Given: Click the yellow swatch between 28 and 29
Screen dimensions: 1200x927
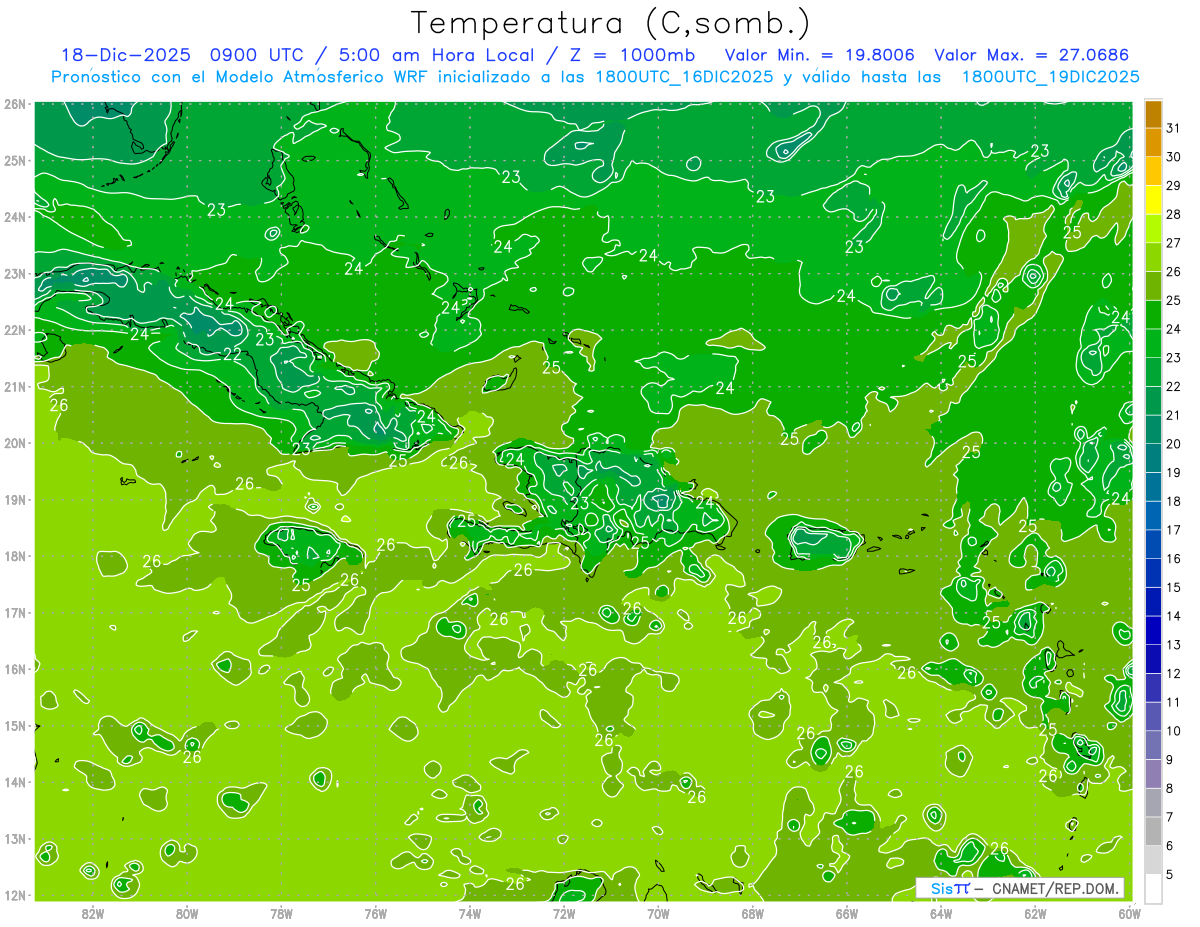Looking at the screenshot, I should 1153,200.
